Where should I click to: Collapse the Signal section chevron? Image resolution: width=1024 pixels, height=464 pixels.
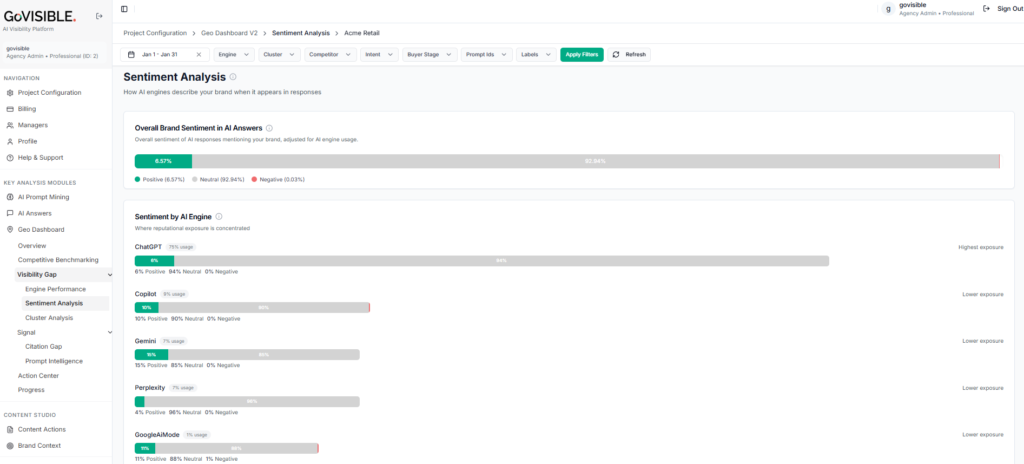(x=109, y=333)
